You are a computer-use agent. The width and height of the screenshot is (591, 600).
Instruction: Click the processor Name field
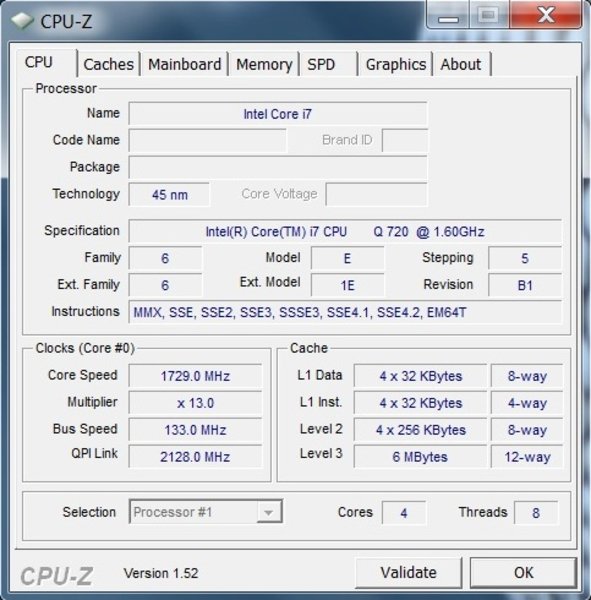pyautogui.click(x=278, y=114)
